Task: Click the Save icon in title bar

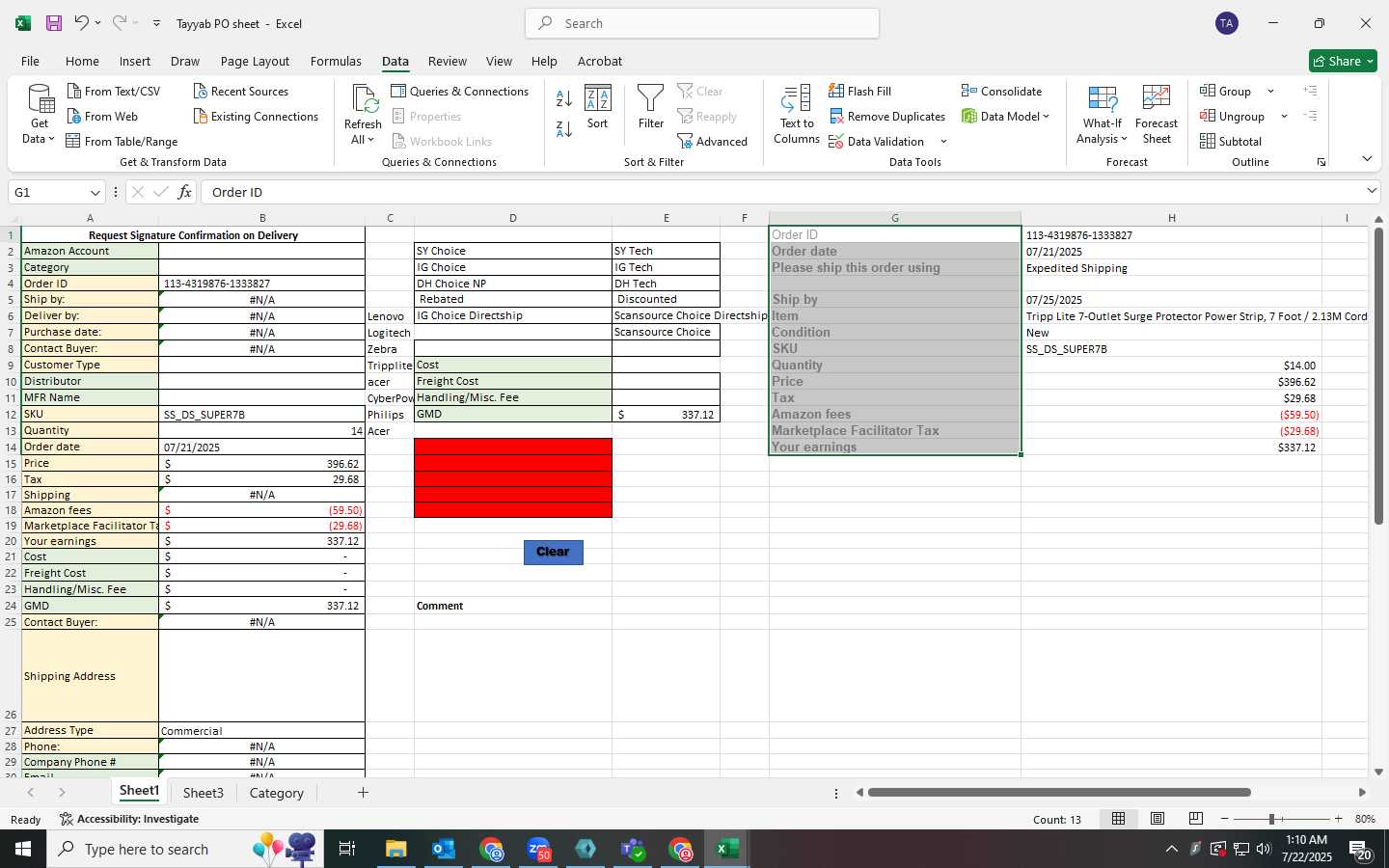Action: point(54,23)
